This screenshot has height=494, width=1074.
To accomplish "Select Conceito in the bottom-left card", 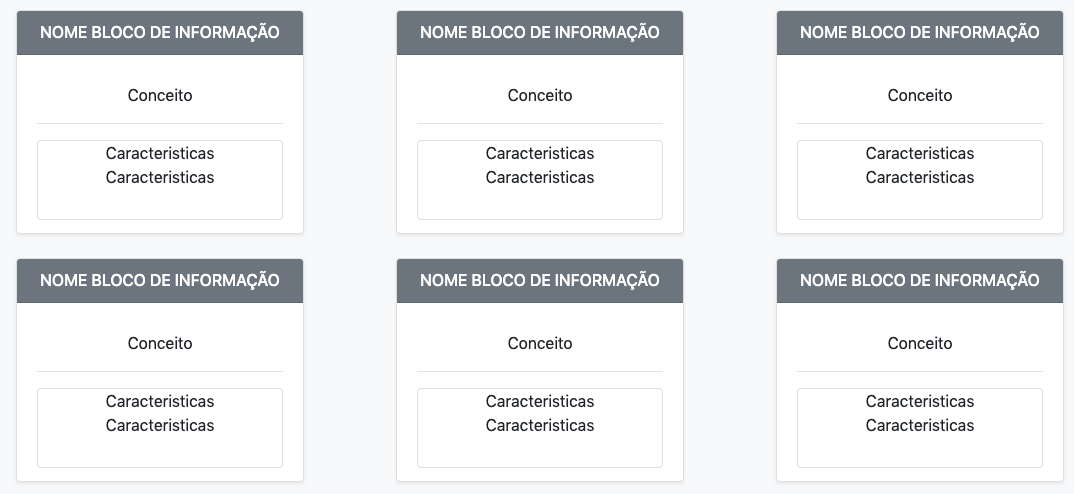I will [160, 344].
